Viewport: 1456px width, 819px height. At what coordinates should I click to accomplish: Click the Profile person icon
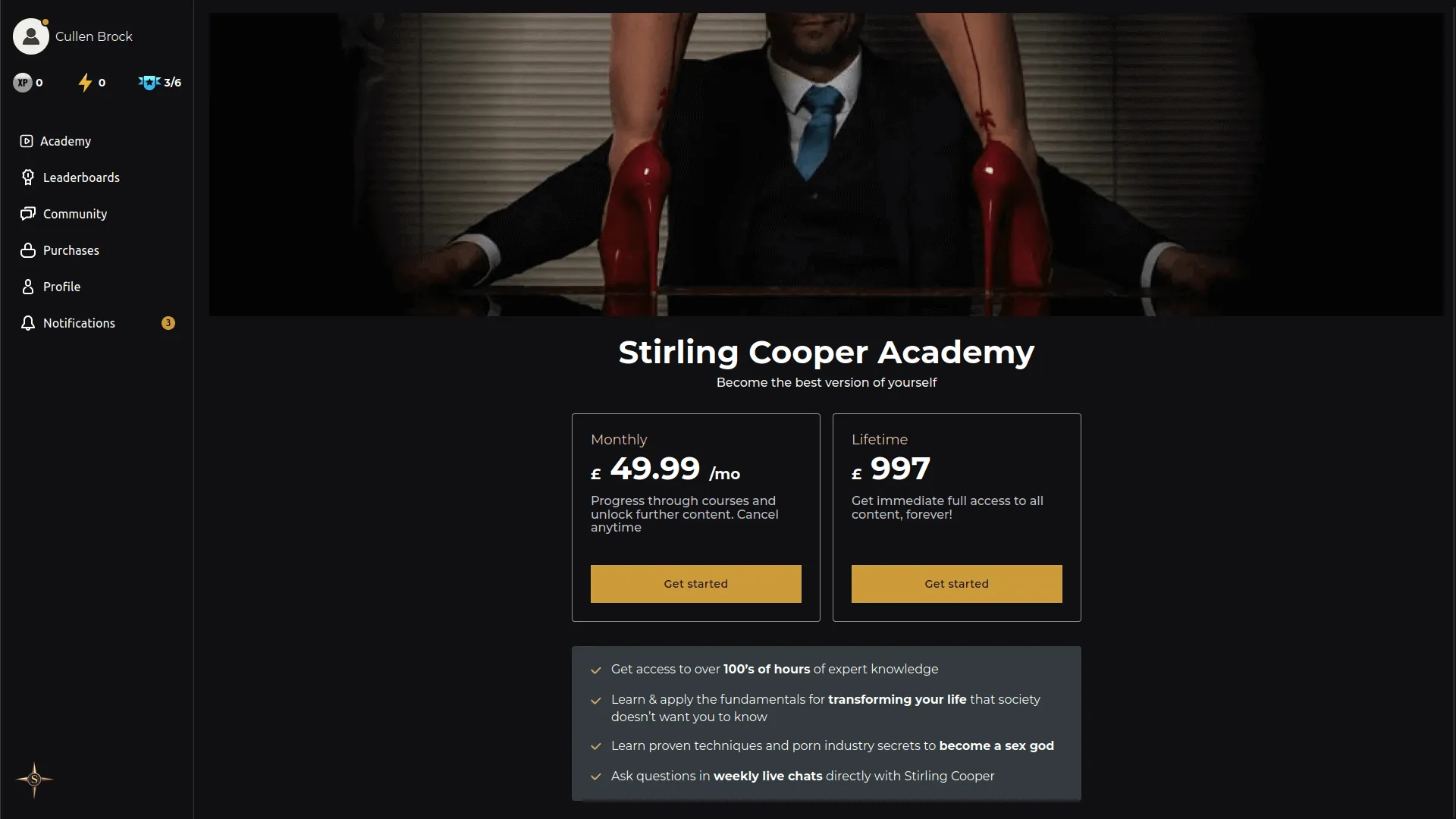pos(28,287)
